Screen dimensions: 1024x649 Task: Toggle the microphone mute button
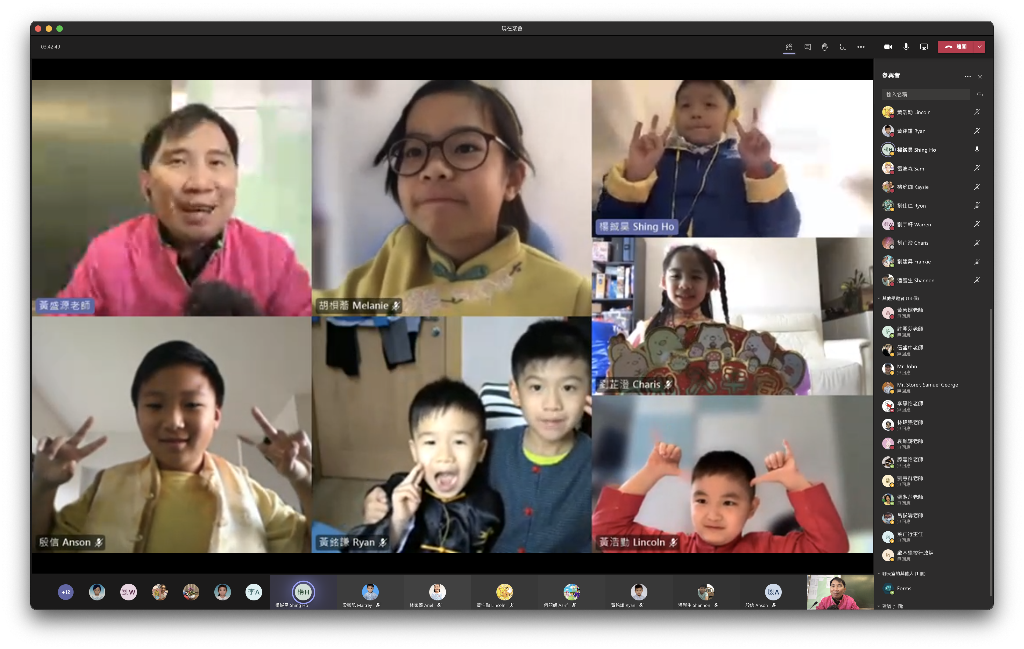pyautogui.click(x=906, y=47)
